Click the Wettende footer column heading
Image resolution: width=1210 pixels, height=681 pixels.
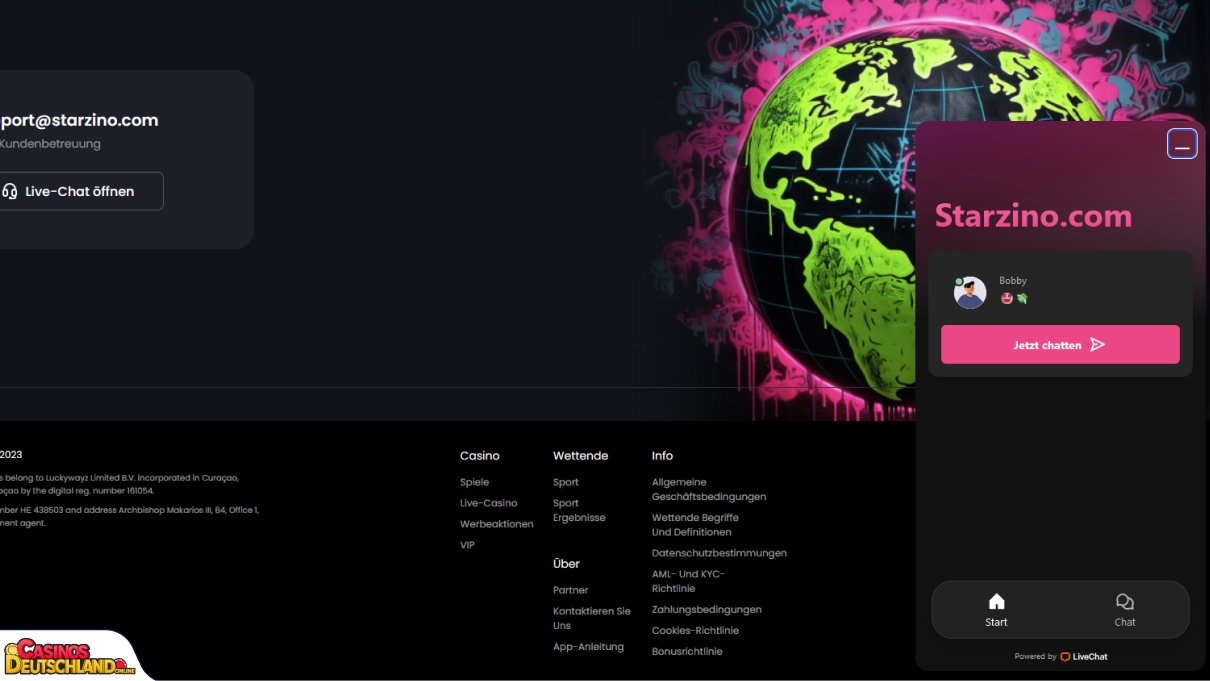tap(580, 456)
